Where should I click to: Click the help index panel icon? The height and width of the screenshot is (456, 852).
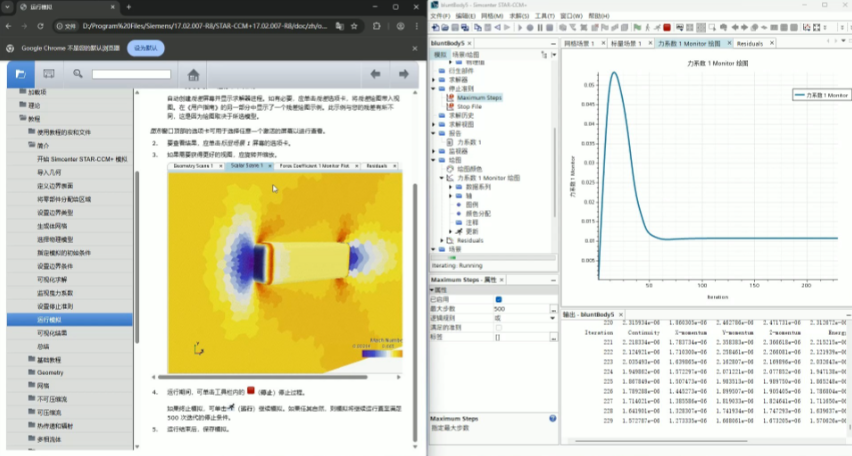pos(49,73)
